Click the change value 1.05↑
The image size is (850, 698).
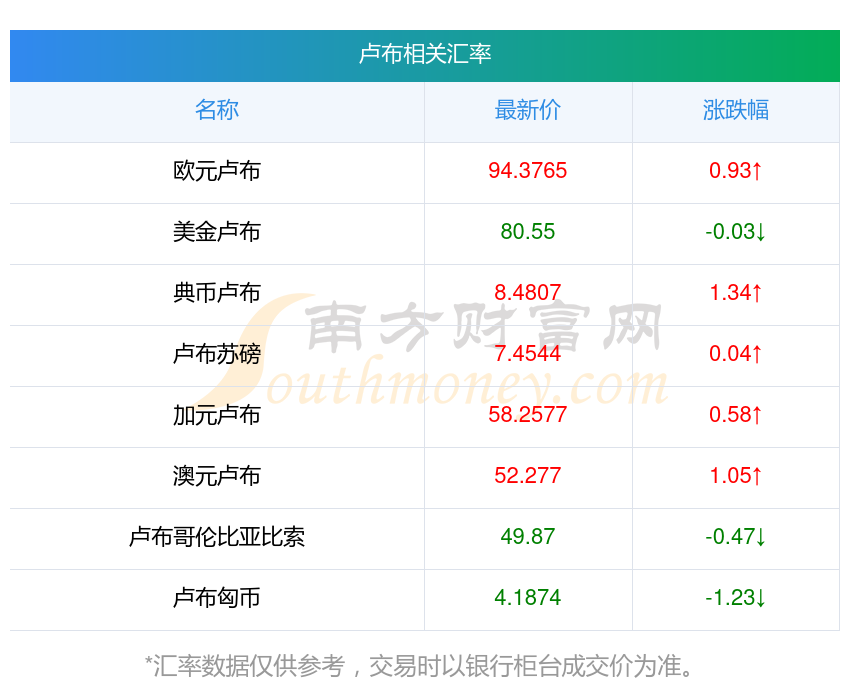736,476
